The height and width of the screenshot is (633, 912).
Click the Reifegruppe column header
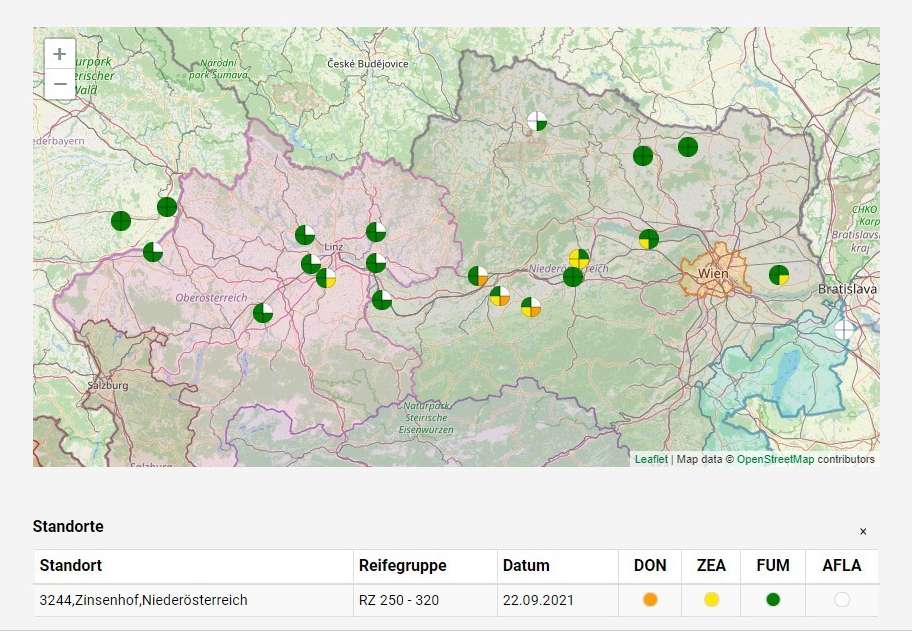[402, 566]
